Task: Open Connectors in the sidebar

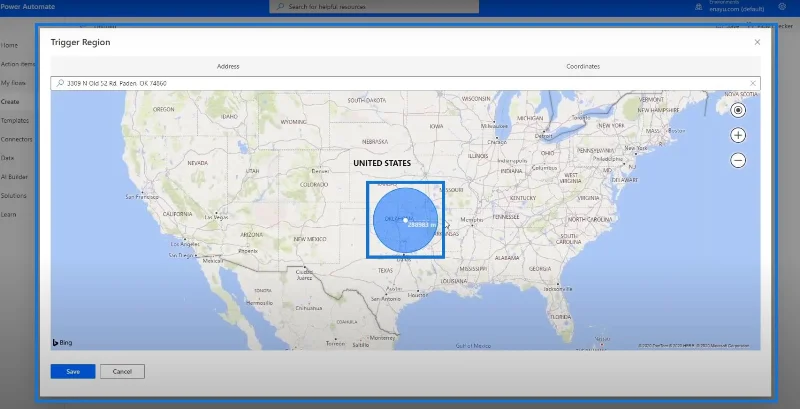Action: pyautogui.click(x=16, y=139)
